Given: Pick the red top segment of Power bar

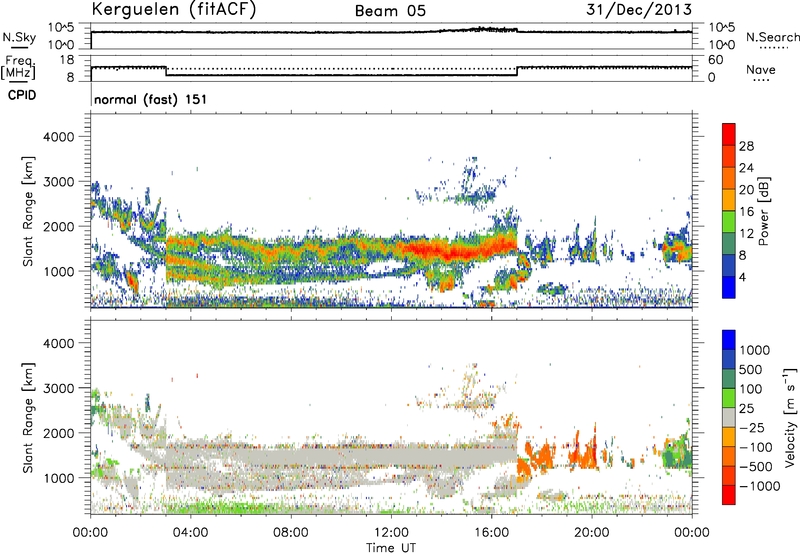Looking at the screenshot, I should [729, 135].
